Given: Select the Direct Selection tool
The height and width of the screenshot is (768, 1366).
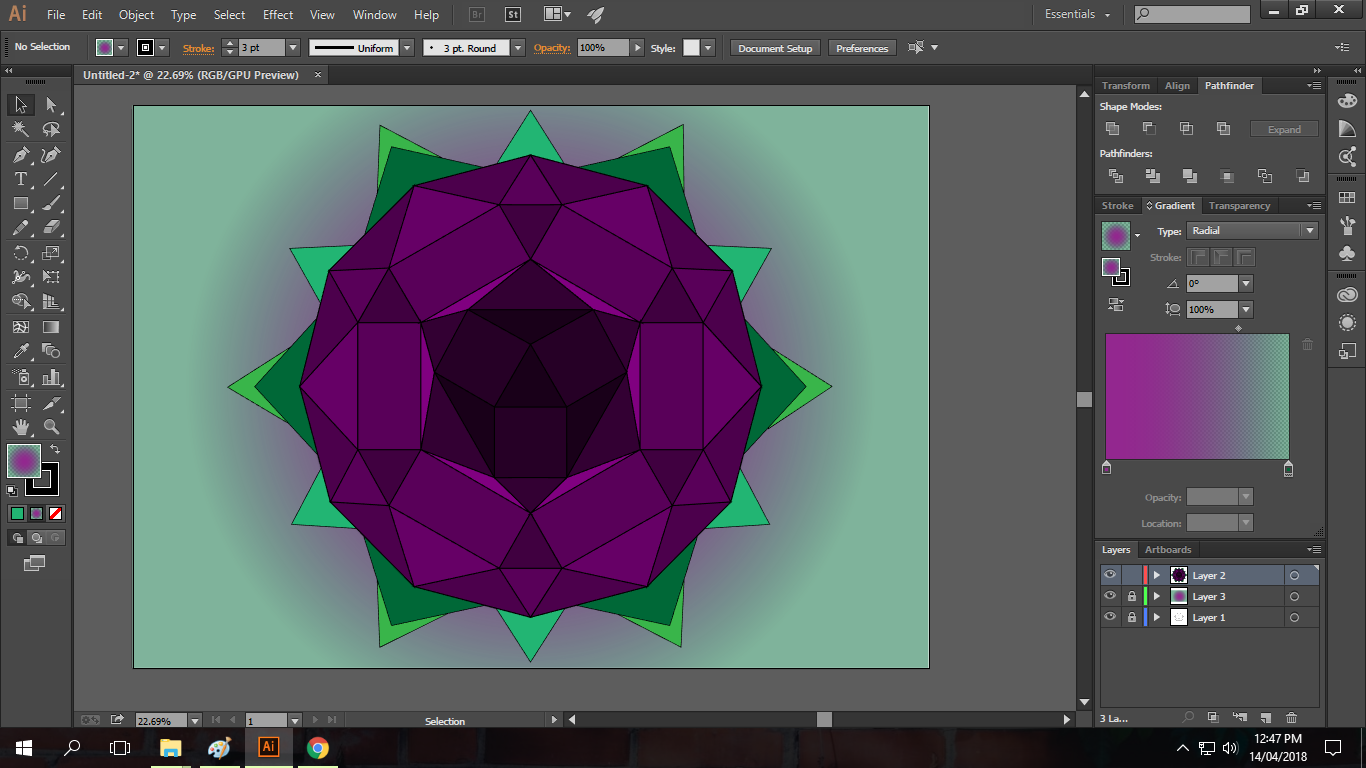Looking at the screenshot, I should click(51, 105).
